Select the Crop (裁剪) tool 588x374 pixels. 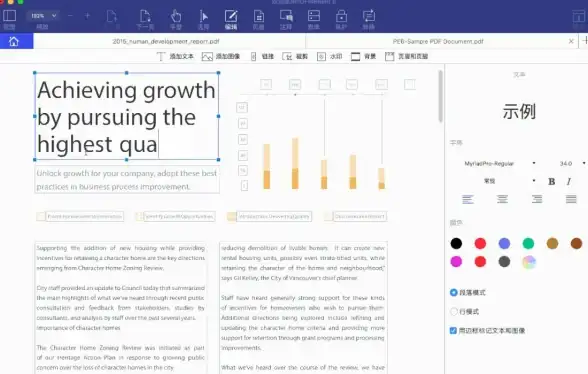click(295, 56)
